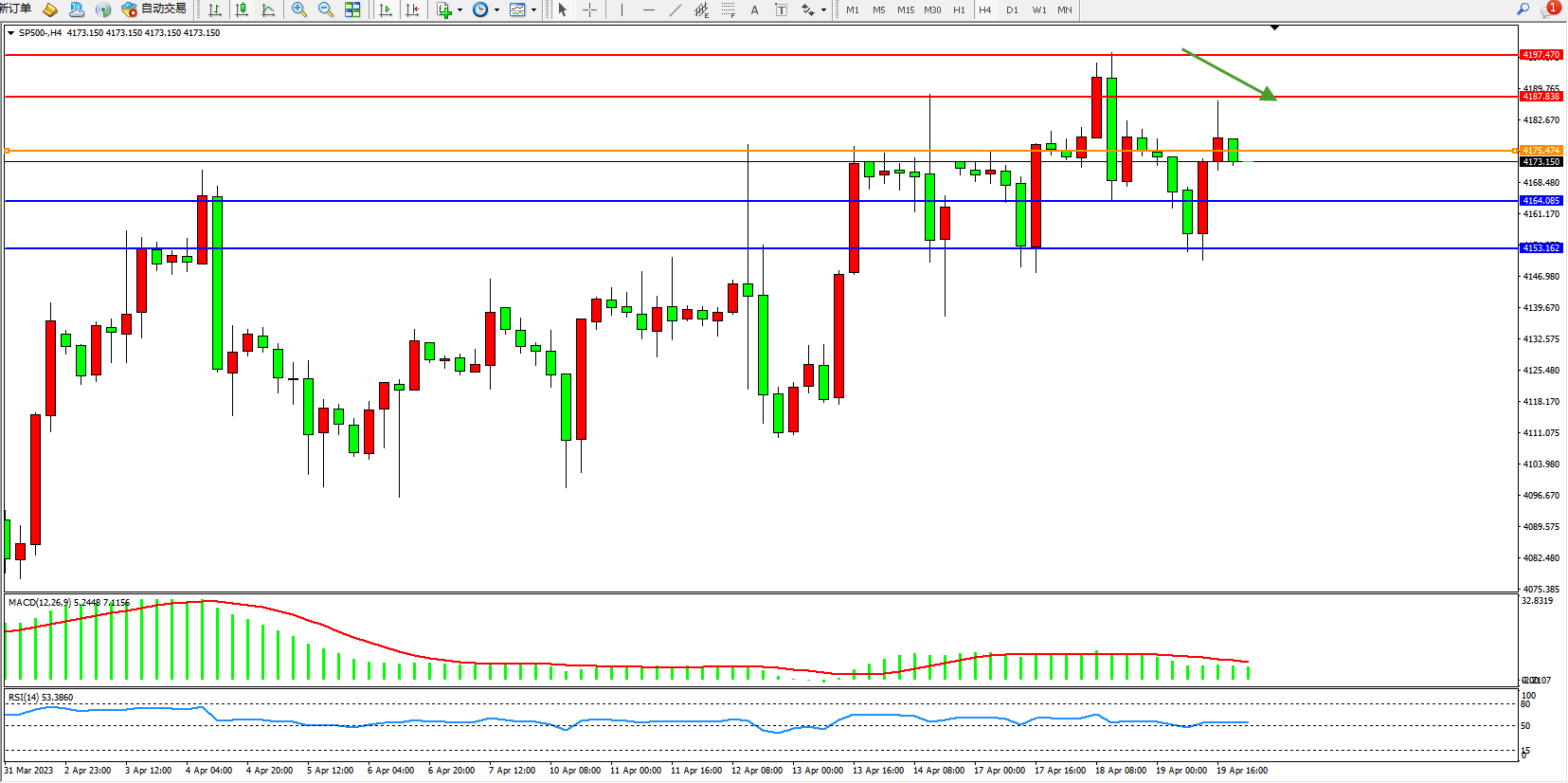
Task: Select the Crosshair cursor tool
Action: pos(589,9)
